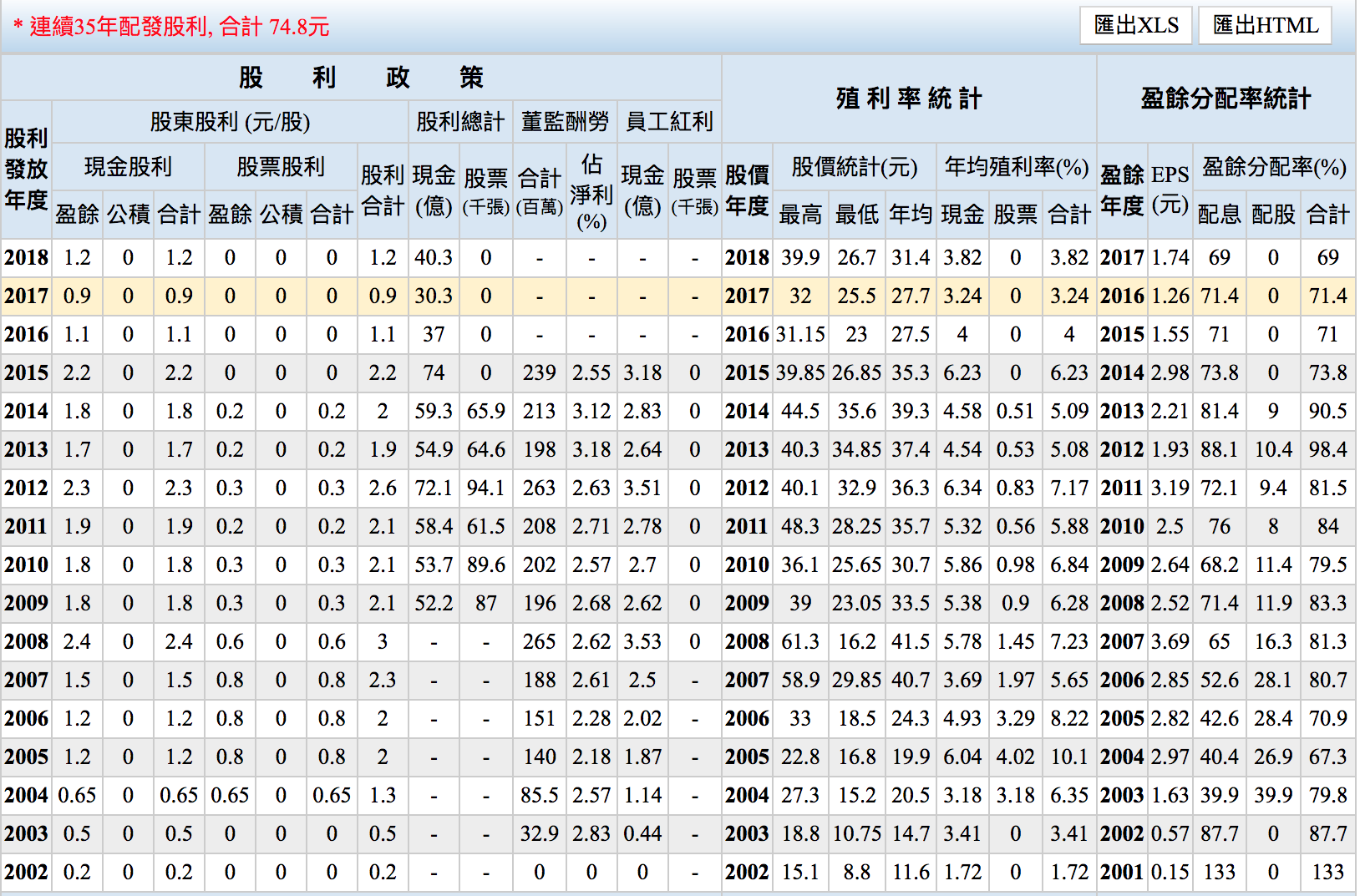Click the red 連續35年配發股利 notice text
Viewport: 1360px width, 896px height.
pos(171,27)
